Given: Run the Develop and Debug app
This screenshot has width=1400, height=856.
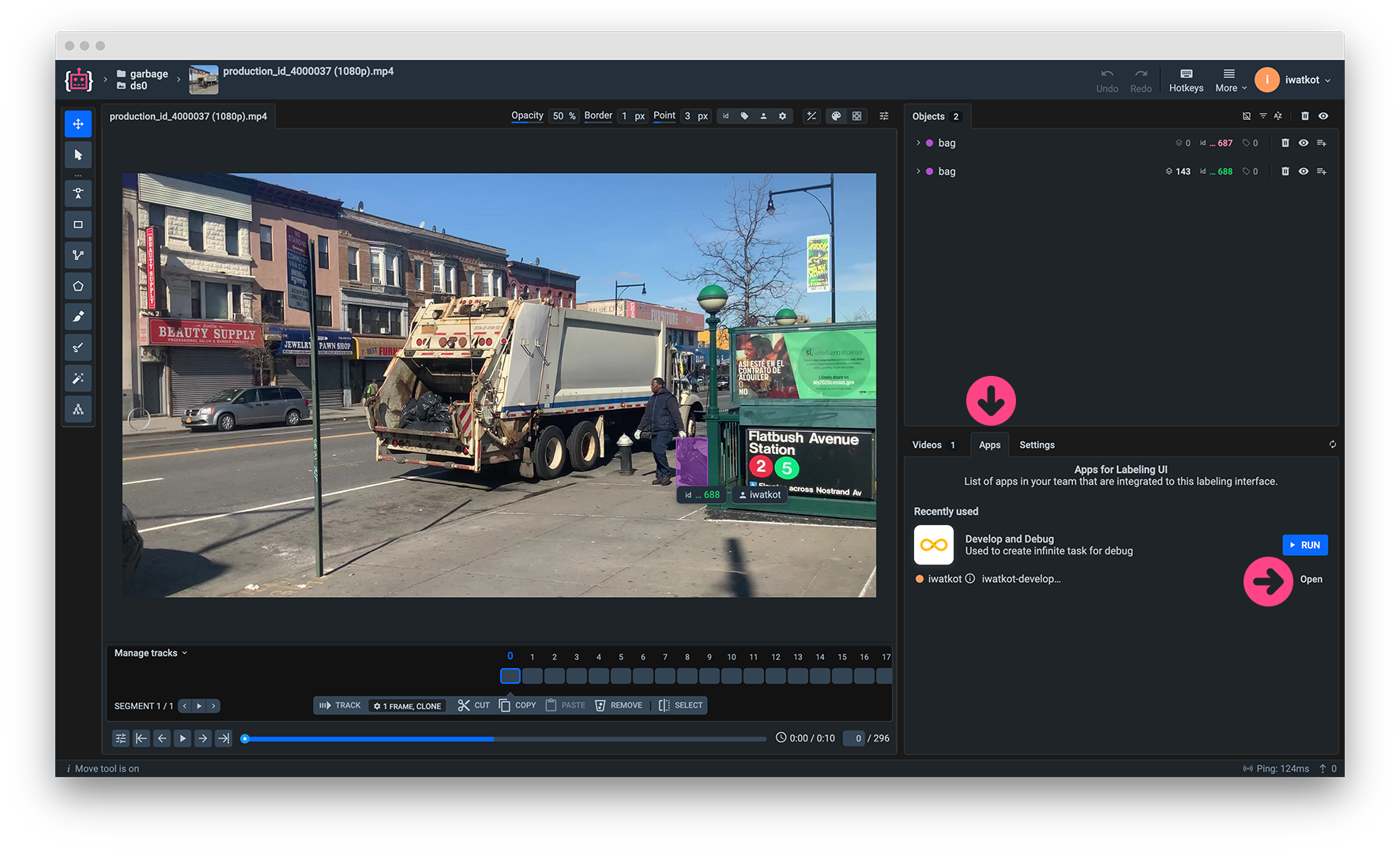Looking at the screenshot, I should click(x=1305, y=545).
